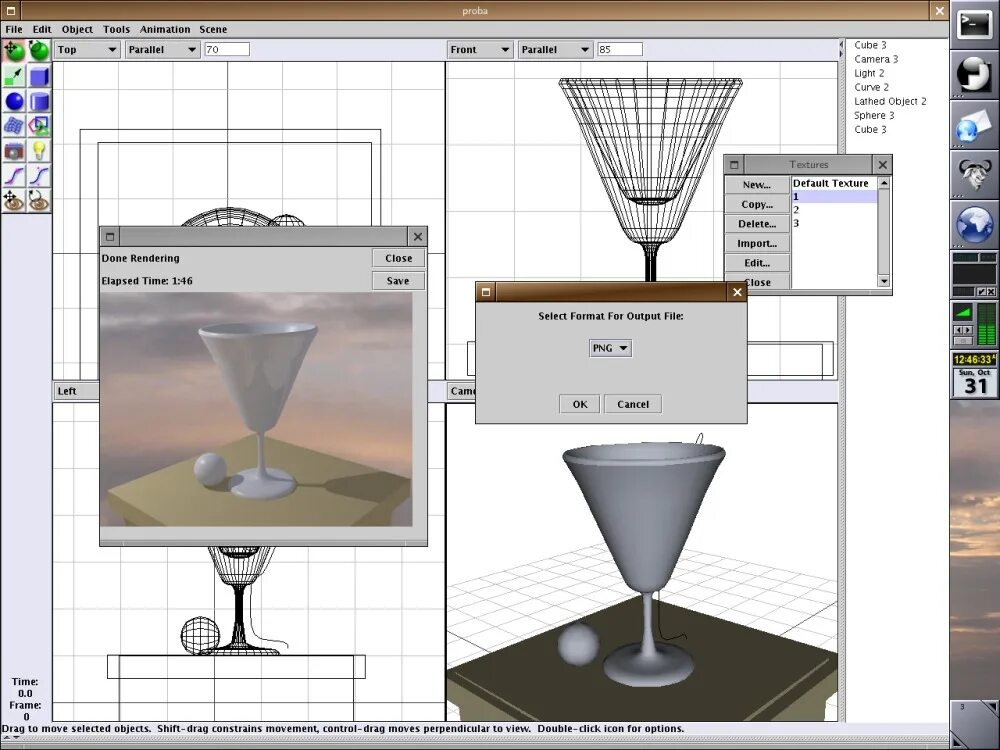Click the rendered glass image preview

tap(256, 409)
